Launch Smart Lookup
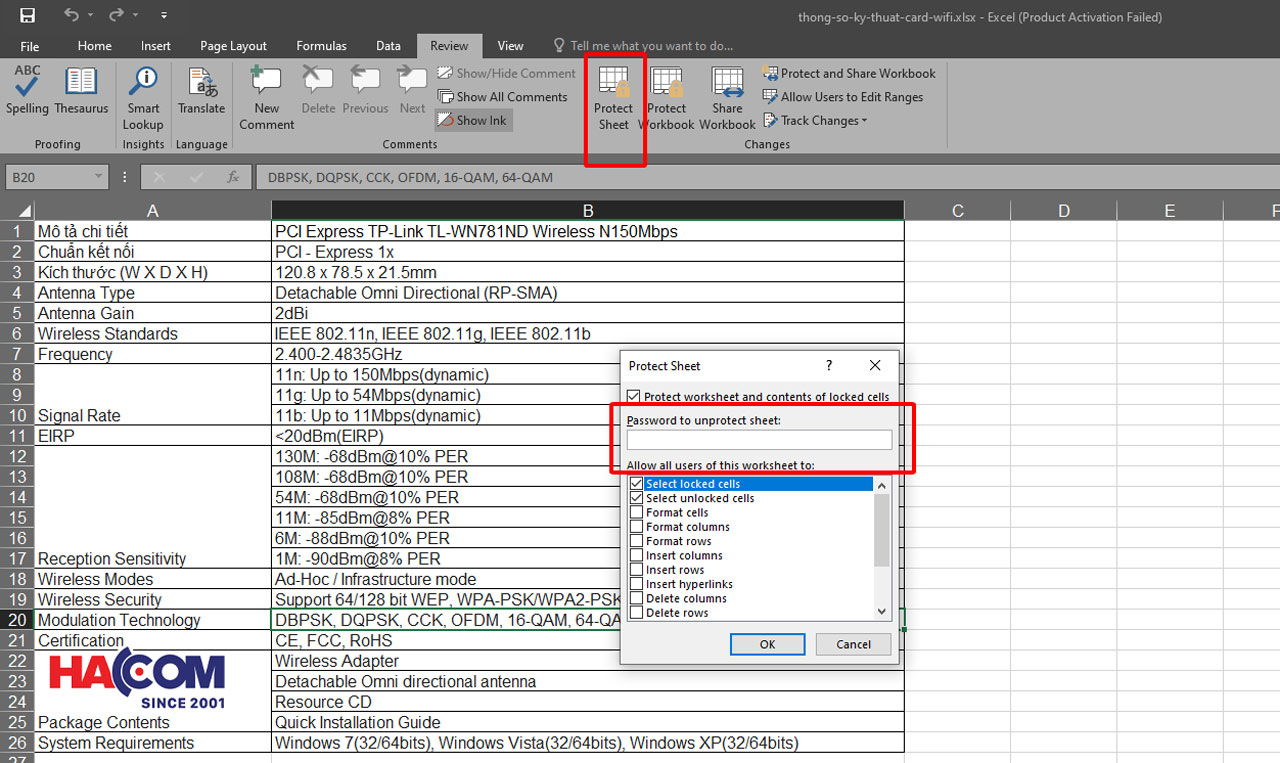Image resolution: width=1280 pixels, height=763 pixels. pos(142,95)
